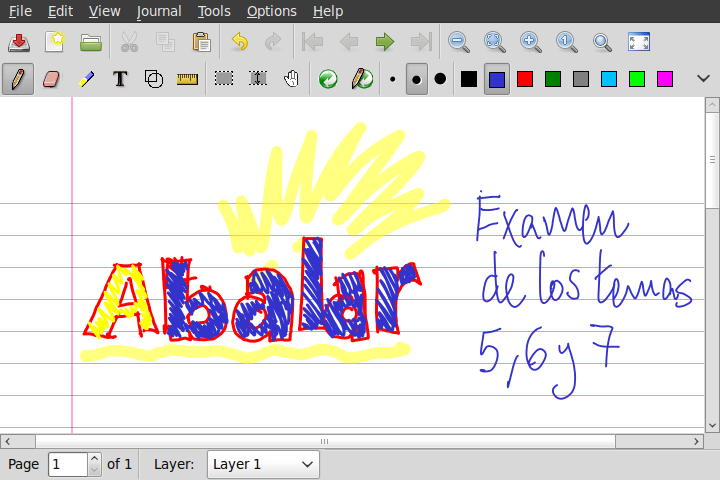Image resolution: width=720 pixels, height=480 pixels.
Task: Open the Tools menu
Action: (214, 11)
